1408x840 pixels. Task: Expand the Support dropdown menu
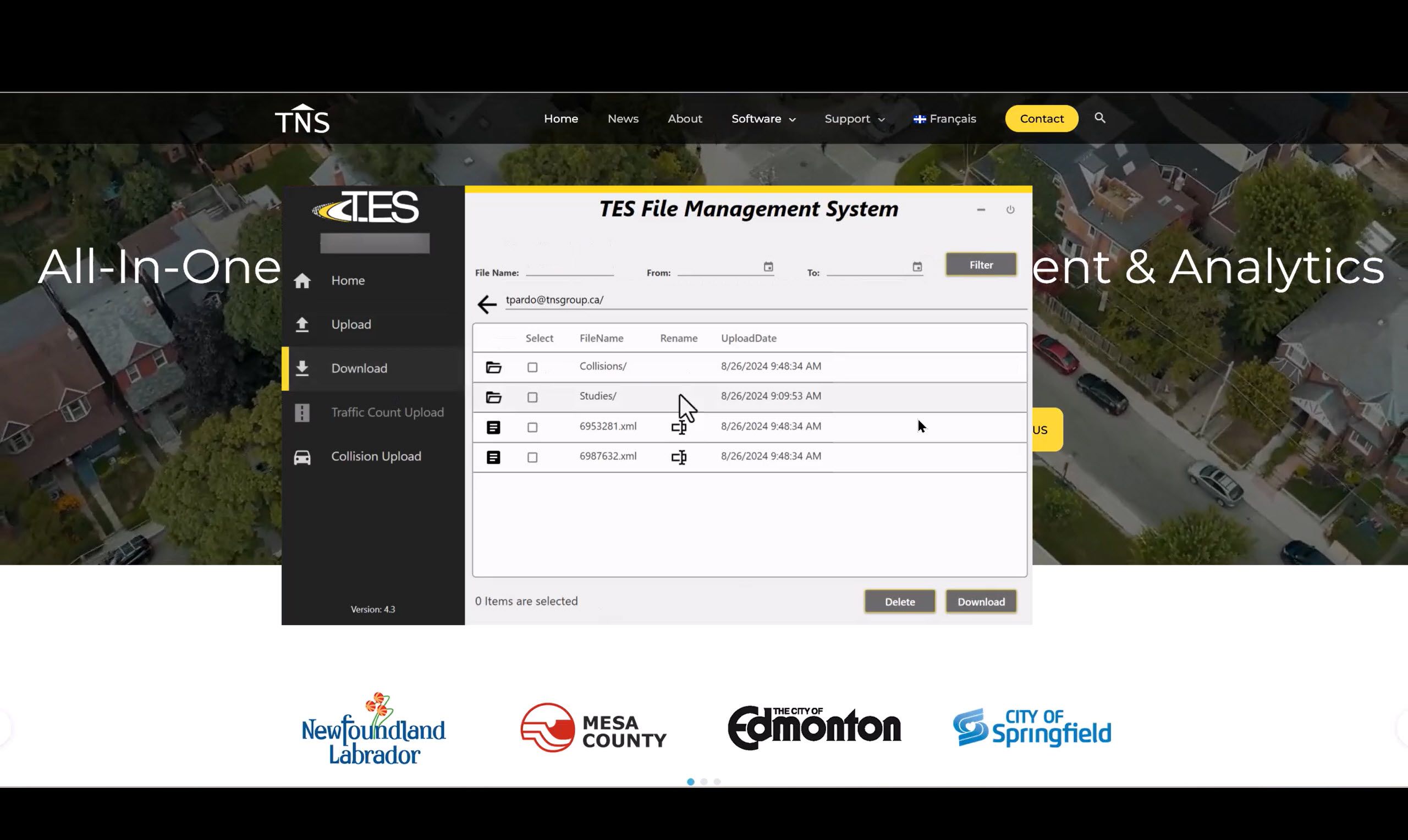[x=854, y=119]
